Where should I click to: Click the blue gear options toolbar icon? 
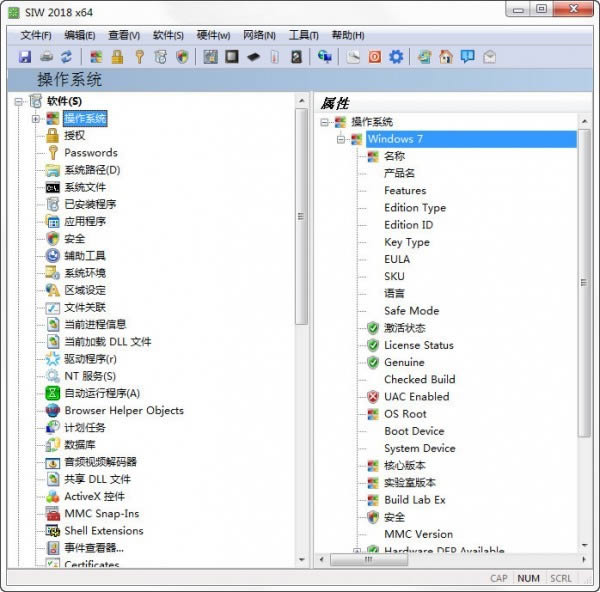tap(396, 57)
